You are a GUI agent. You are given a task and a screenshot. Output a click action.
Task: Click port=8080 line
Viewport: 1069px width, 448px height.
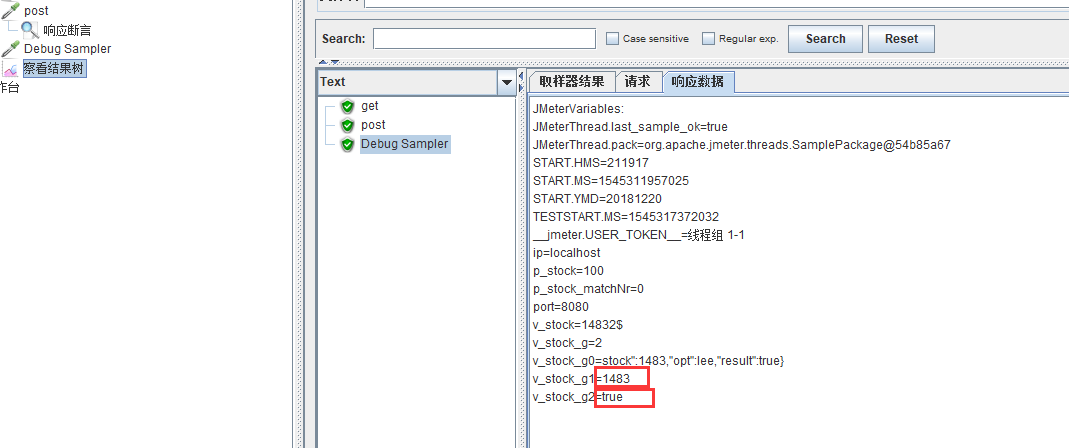click(561, 307)
